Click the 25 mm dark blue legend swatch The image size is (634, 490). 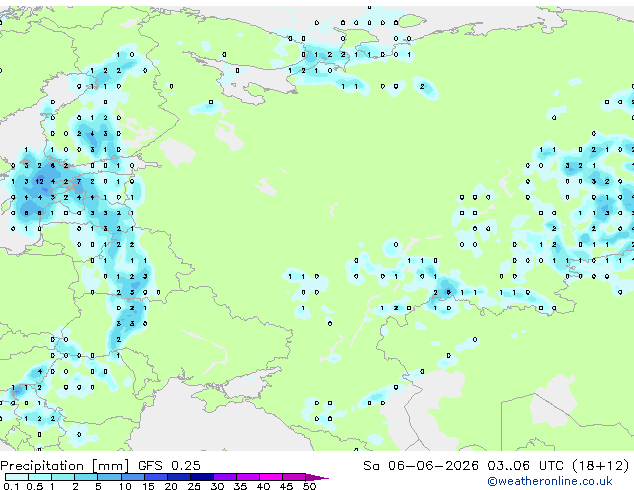202,477
